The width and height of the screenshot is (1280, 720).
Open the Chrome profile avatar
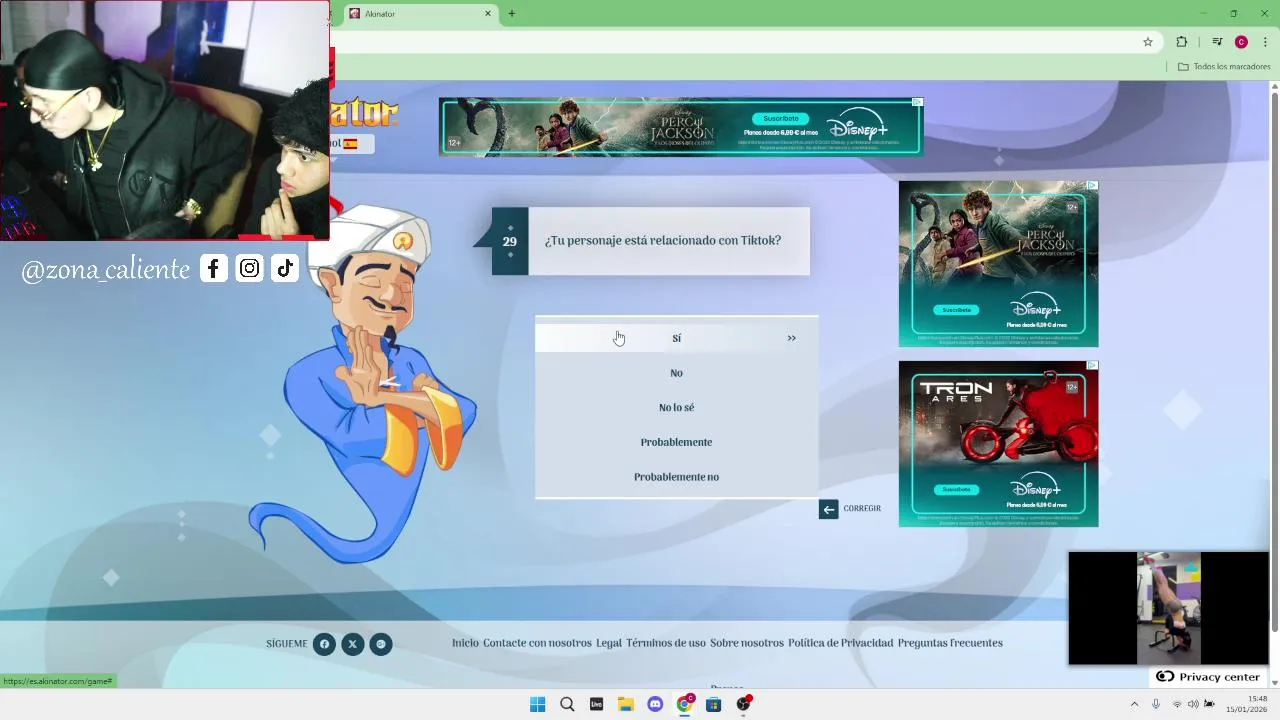1241,42
